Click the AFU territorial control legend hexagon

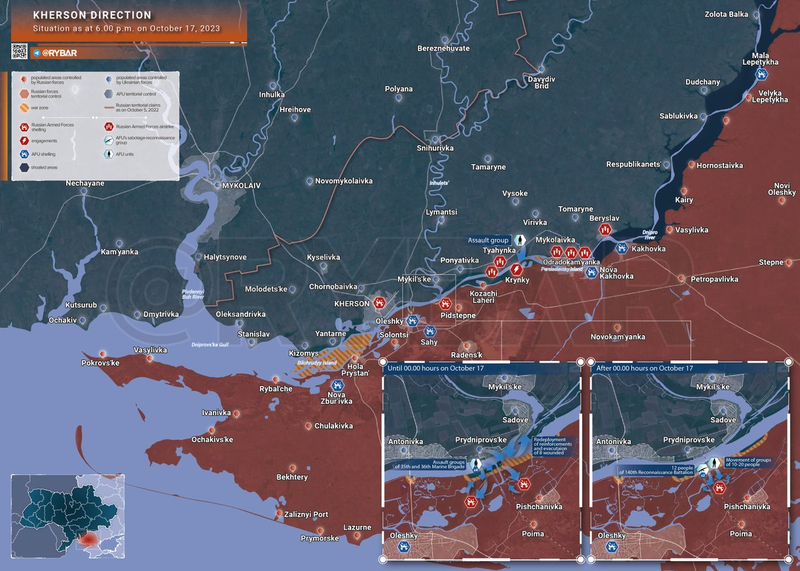[x=106, y=91]
